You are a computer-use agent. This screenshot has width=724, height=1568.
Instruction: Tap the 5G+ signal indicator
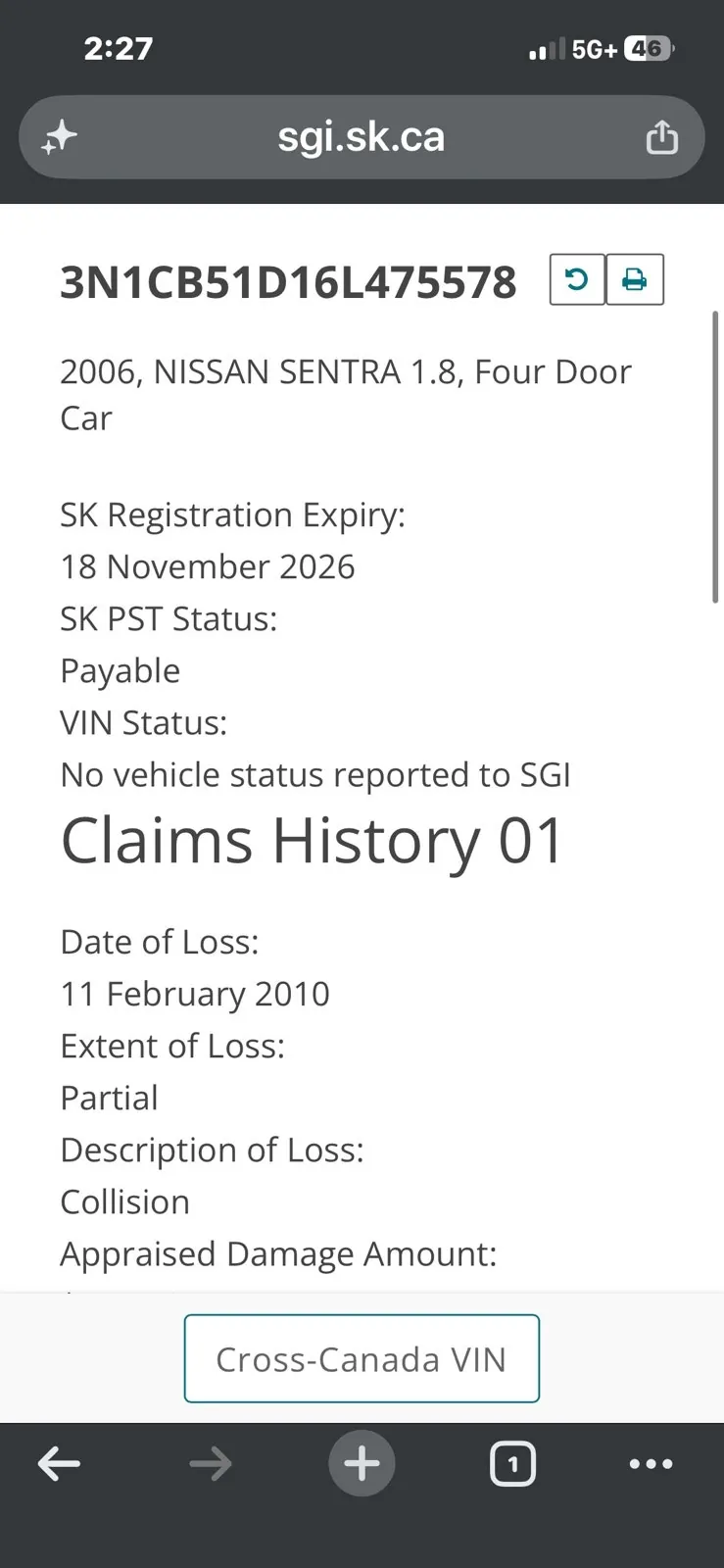pos(594,49)
